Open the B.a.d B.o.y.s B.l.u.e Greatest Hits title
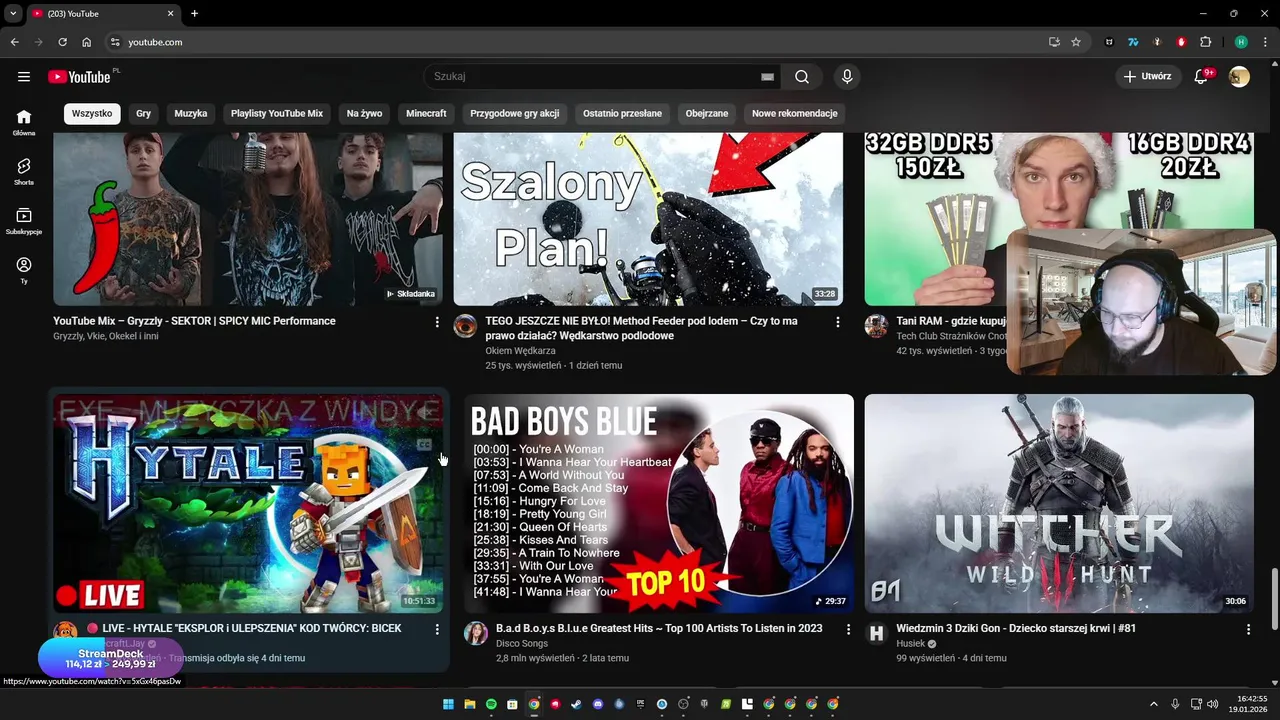 pos(659,629)
